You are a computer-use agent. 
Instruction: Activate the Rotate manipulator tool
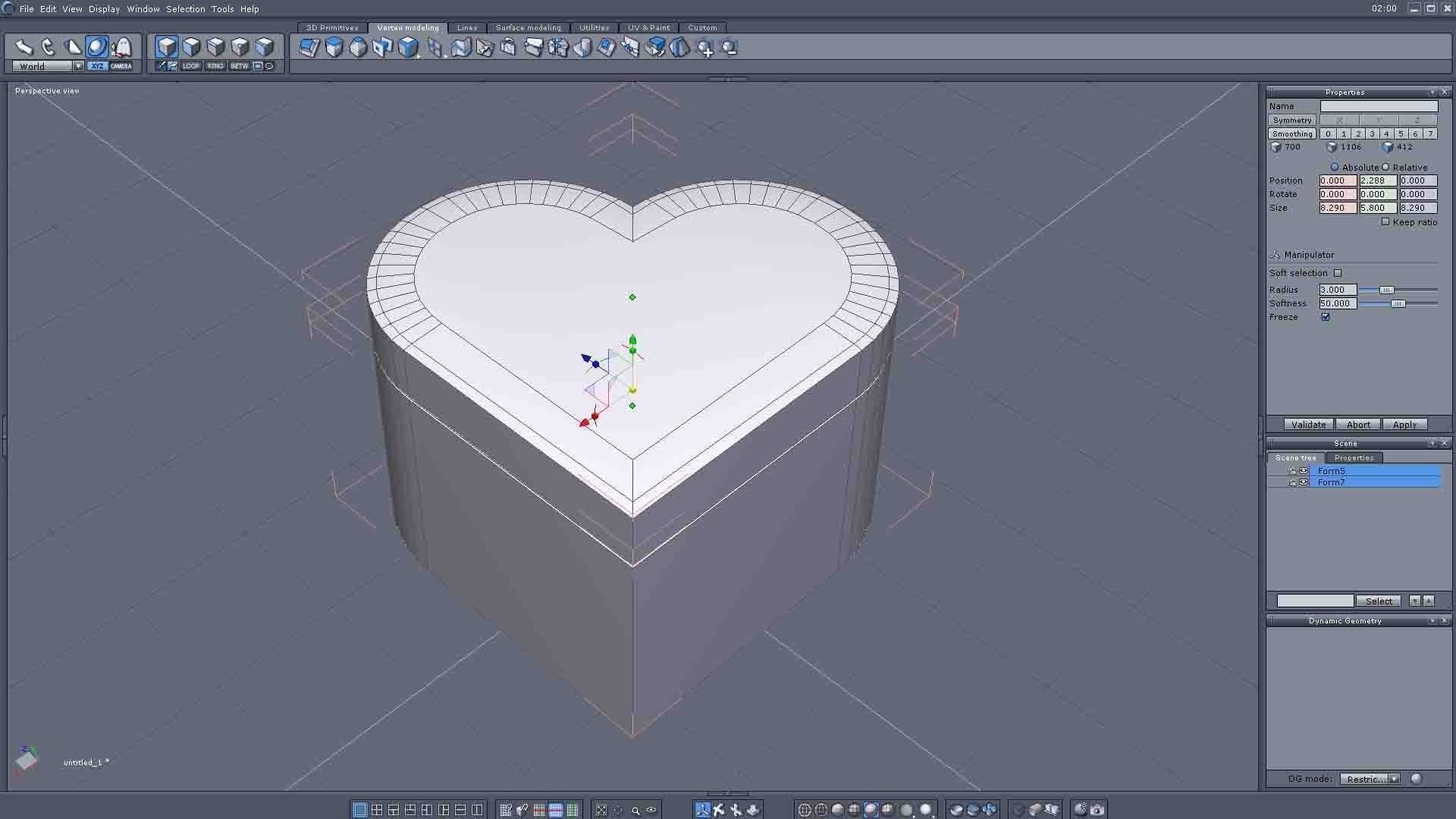(49, 47)
